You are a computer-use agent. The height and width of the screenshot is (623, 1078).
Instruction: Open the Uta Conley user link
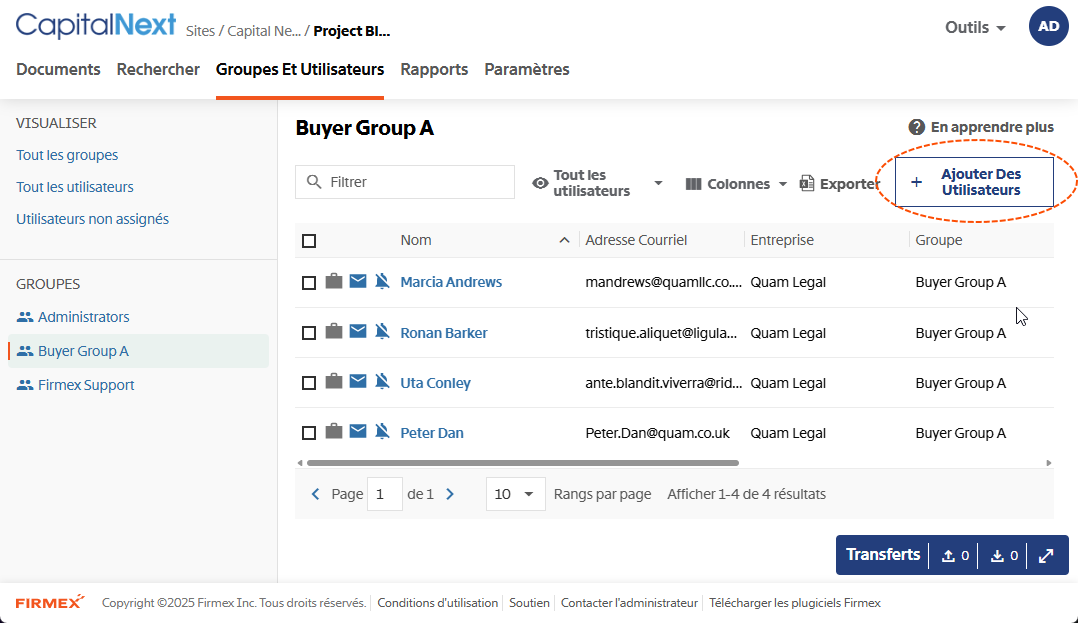(435, 383)
